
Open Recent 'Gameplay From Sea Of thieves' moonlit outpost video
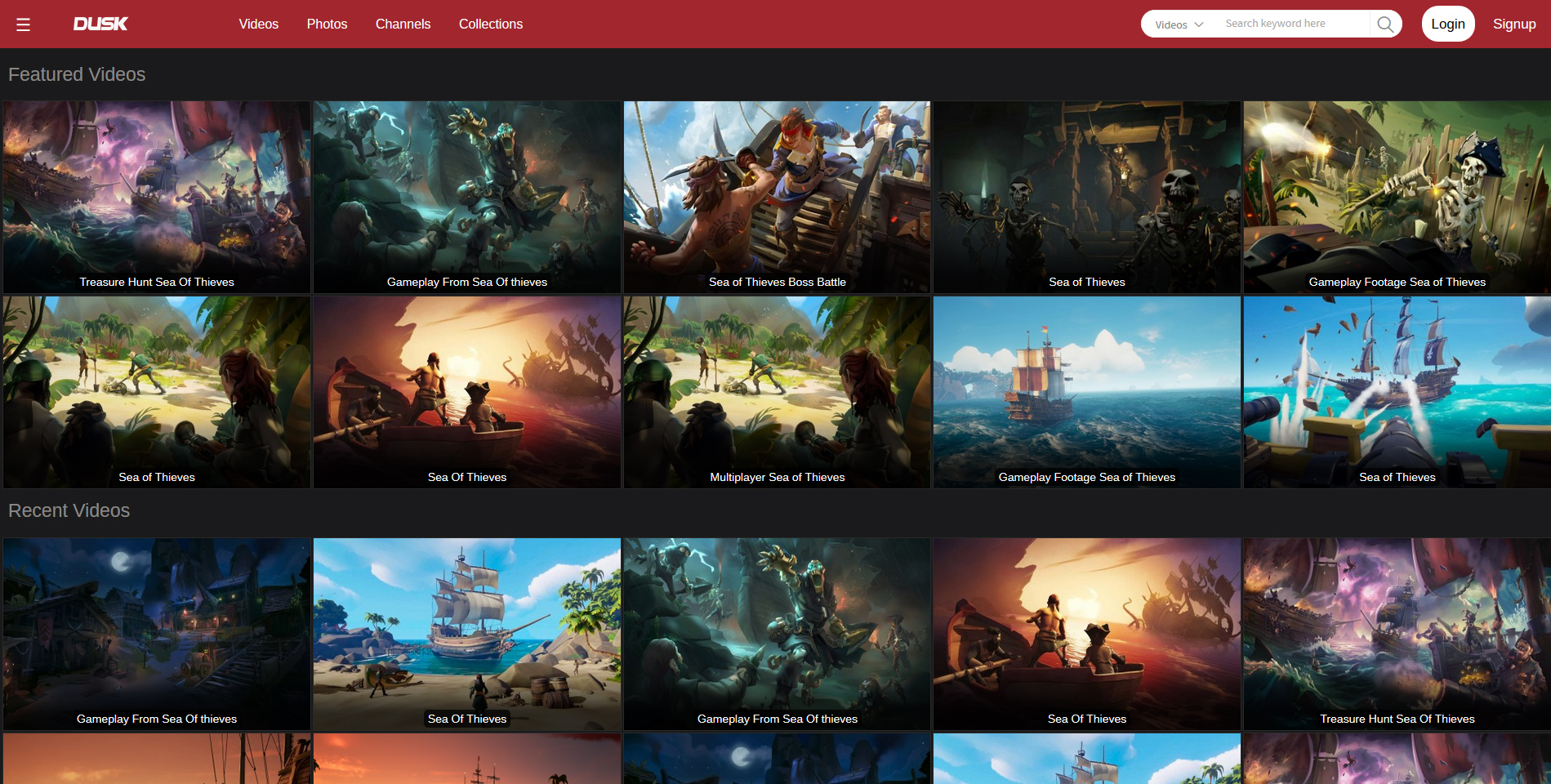pos(157,634)
